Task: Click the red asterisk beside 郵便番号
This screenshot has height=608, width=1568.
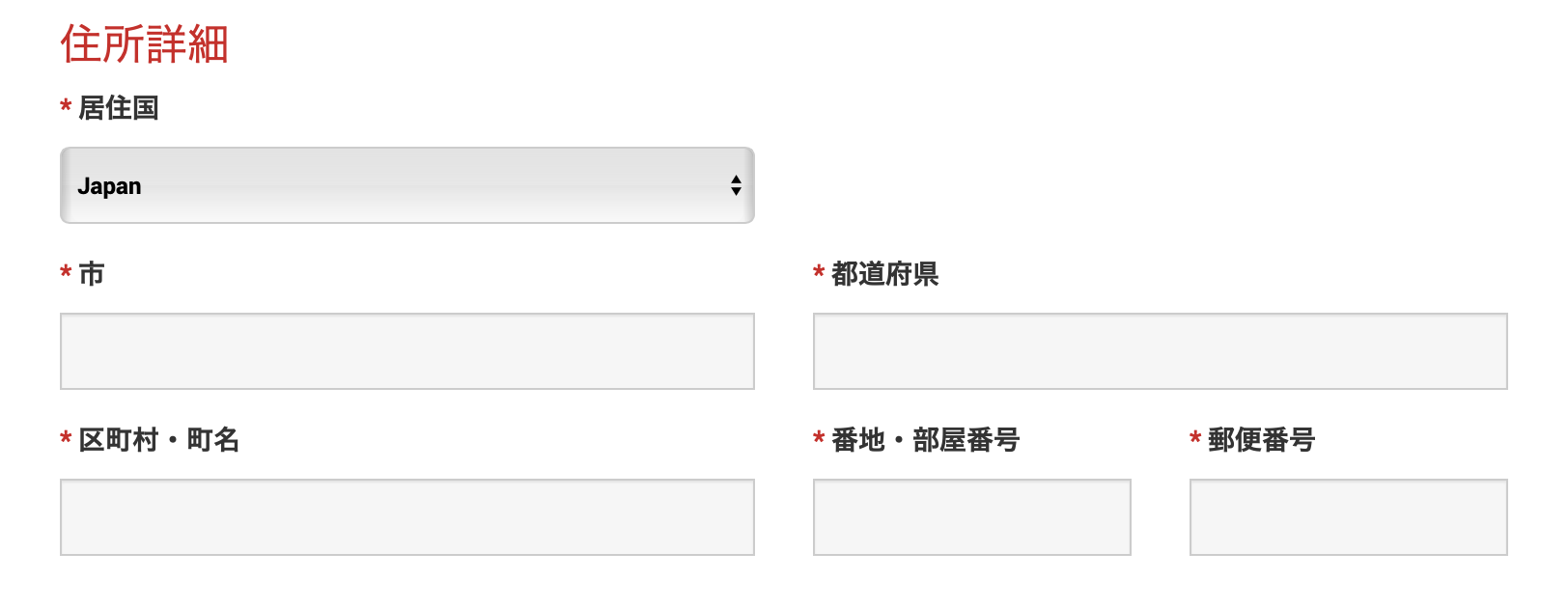Action: [1195, 439]
